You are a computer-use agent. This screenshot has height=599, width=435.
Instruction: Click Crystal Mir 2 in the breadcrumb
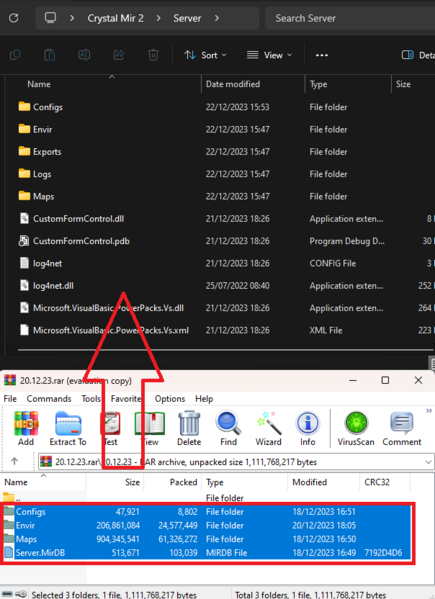click(x=115, y=18)
